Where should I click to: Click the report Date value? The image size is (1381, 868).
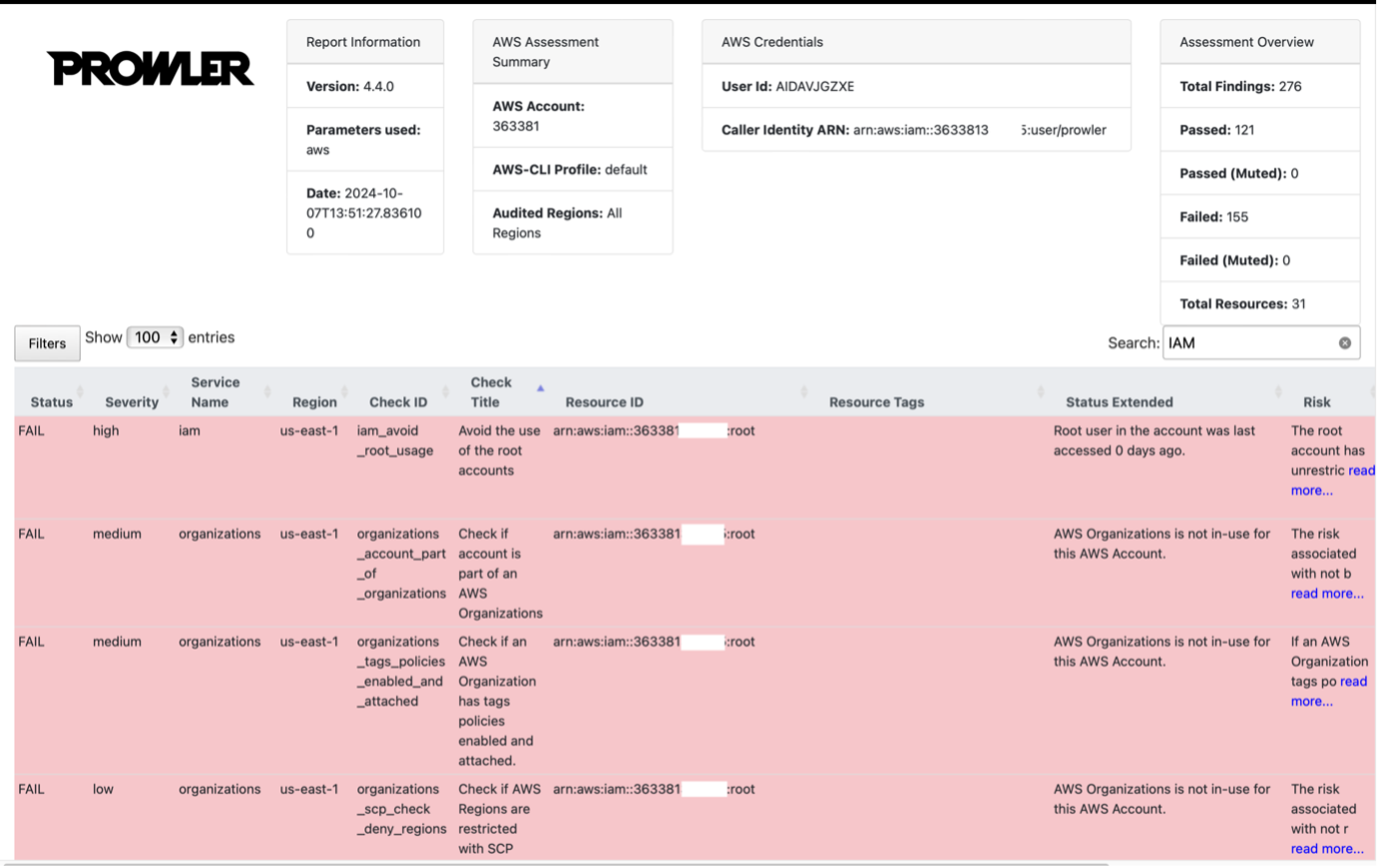click(x=363, y=214)
